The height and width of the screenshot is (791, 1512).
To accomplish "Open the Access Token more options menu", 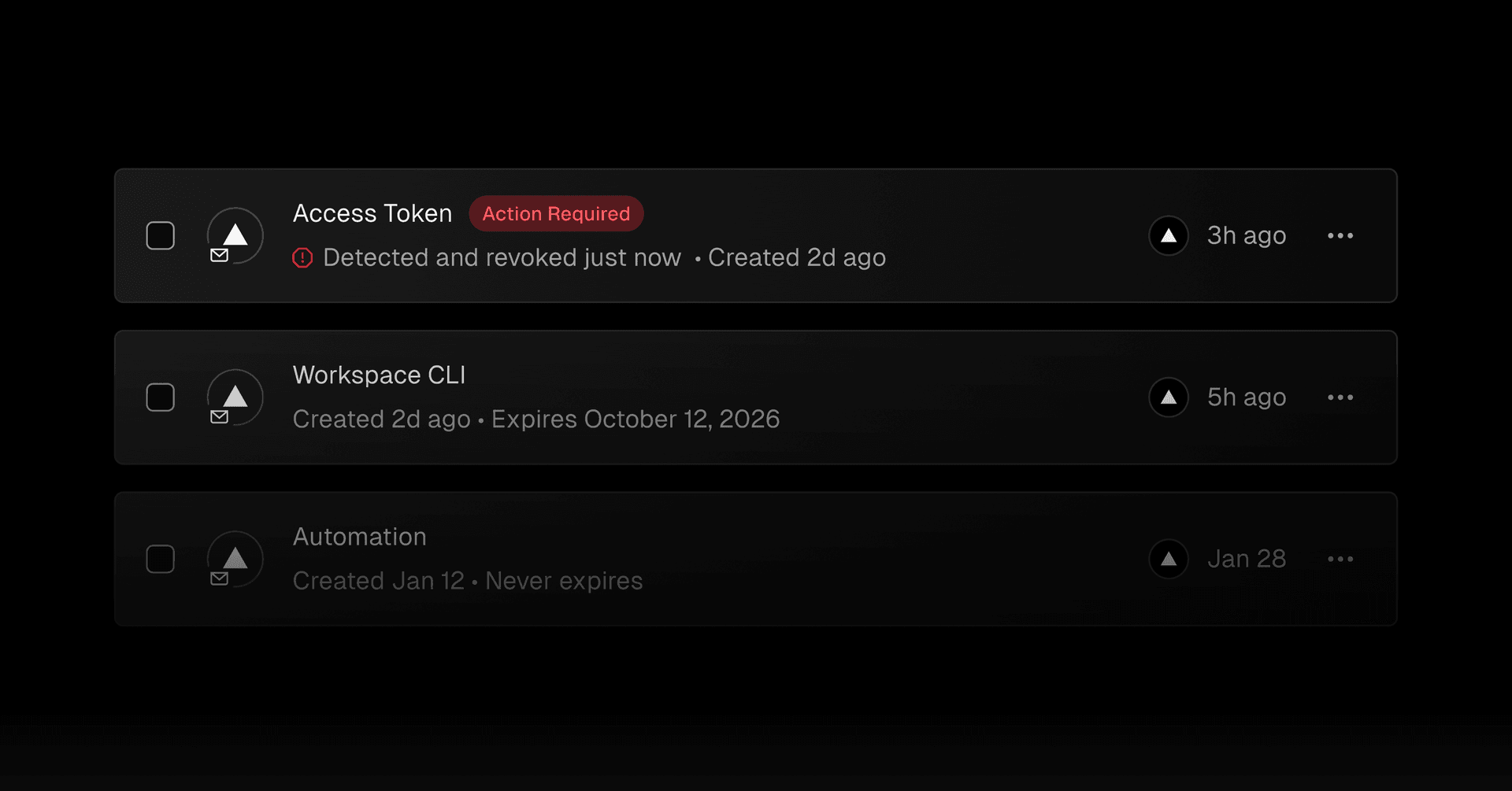I will coord(1340,235).
